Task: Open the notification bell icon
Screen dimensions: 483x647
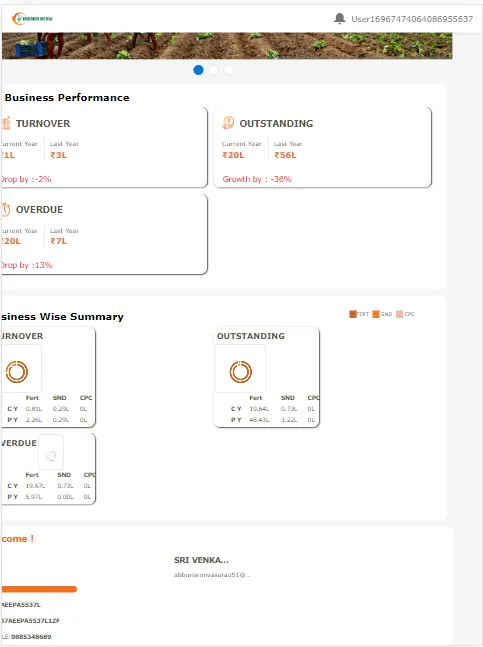Action: 339,19
